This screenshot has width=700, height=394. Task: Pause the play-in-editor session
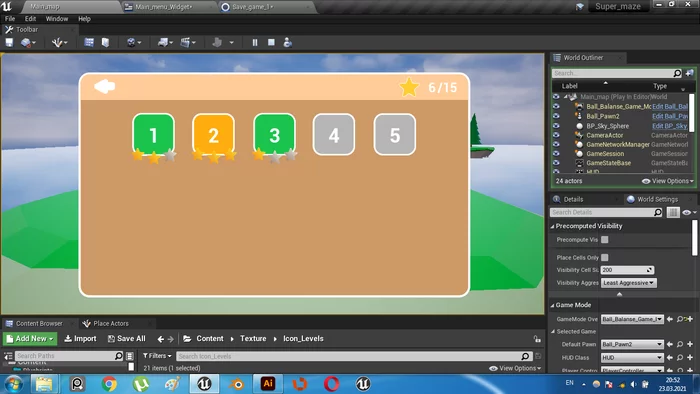[x=255, y=42]
